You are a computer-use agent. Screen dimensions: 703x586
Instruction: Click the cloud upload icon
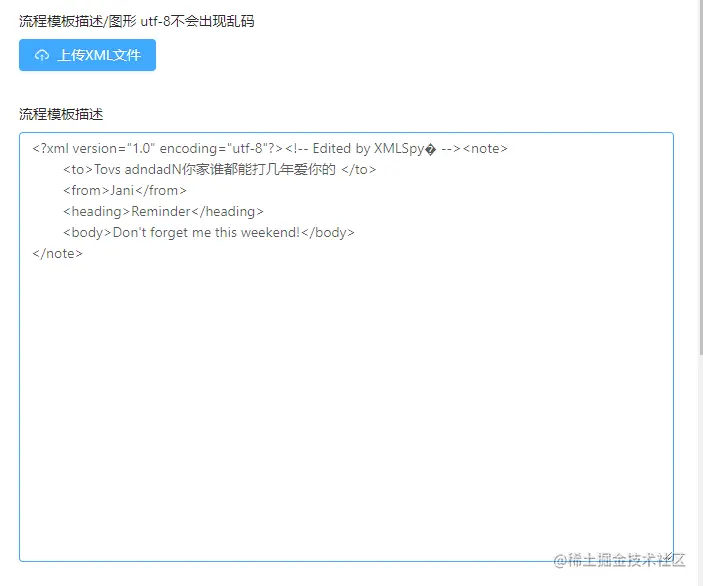(x=42, y=55)
